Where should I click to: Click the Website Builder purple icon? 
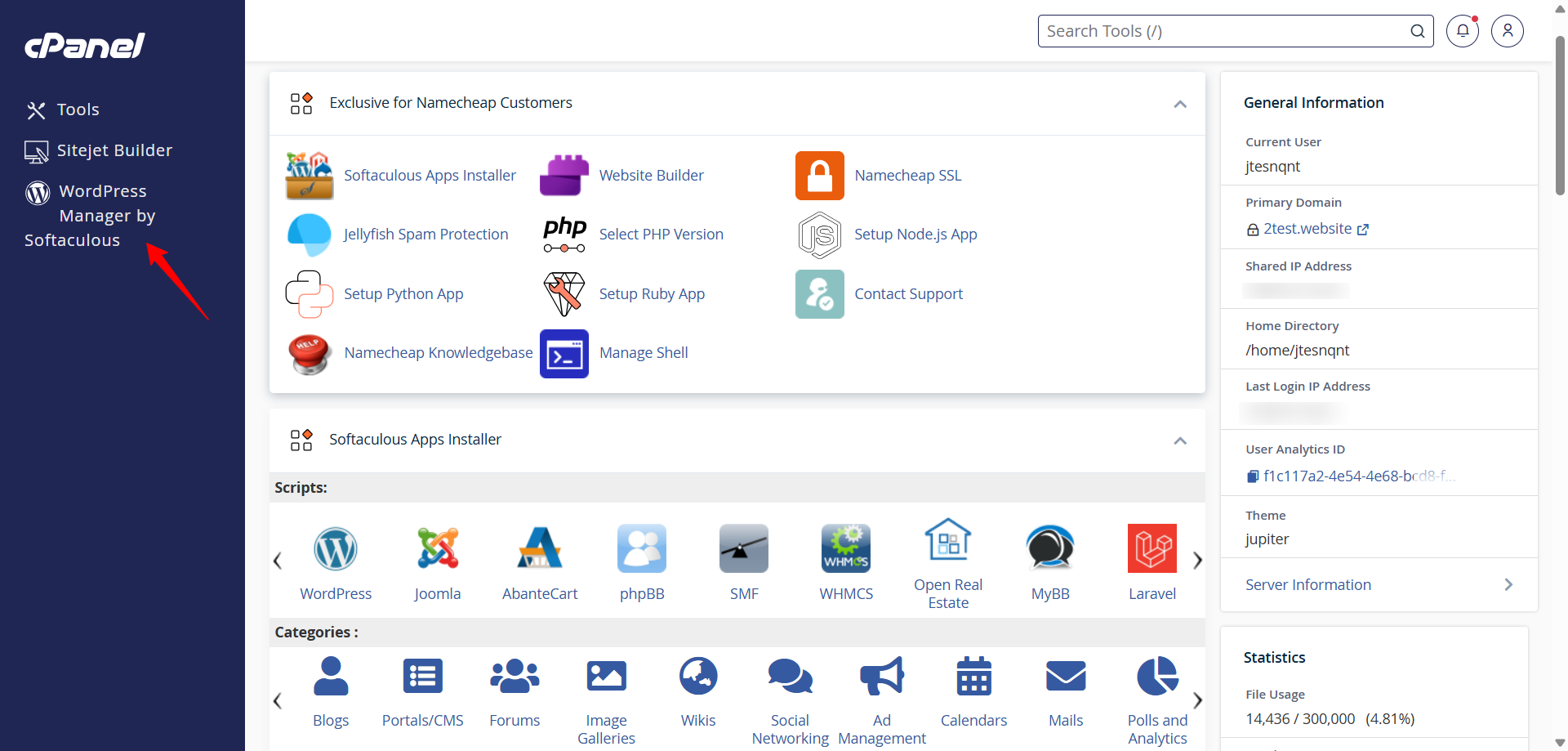click(564, 176)
